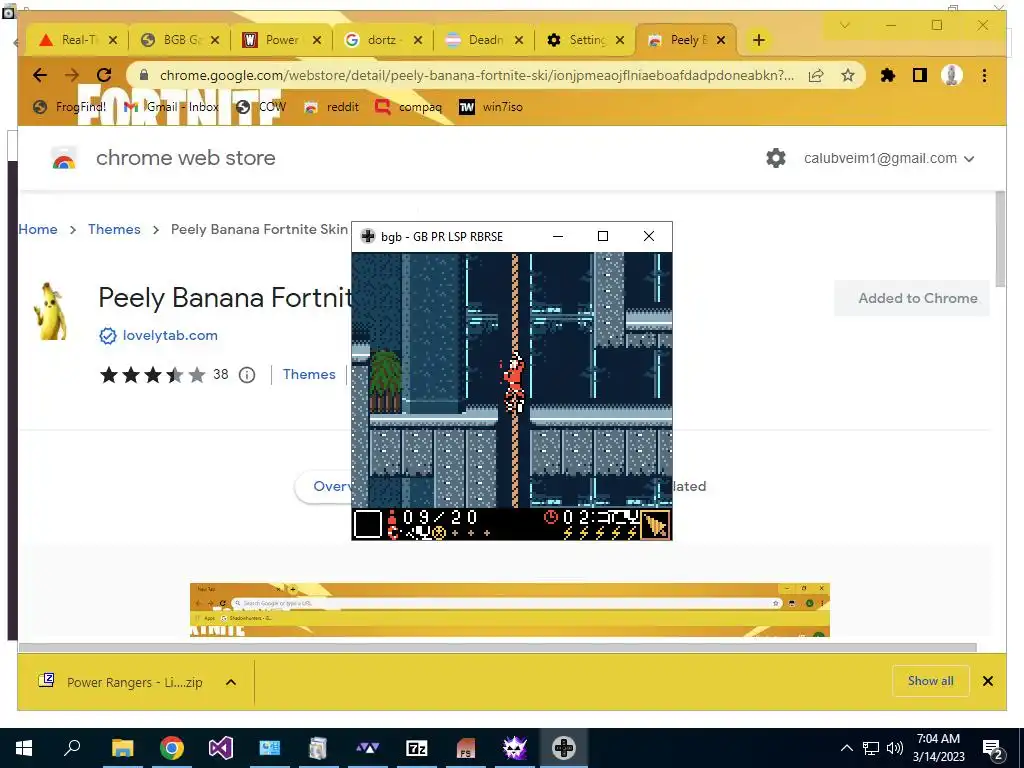The width and height of the screenshot is (1024, 768).
Task: Open the Chrome three-dot menu
Action: click(984, 75)
